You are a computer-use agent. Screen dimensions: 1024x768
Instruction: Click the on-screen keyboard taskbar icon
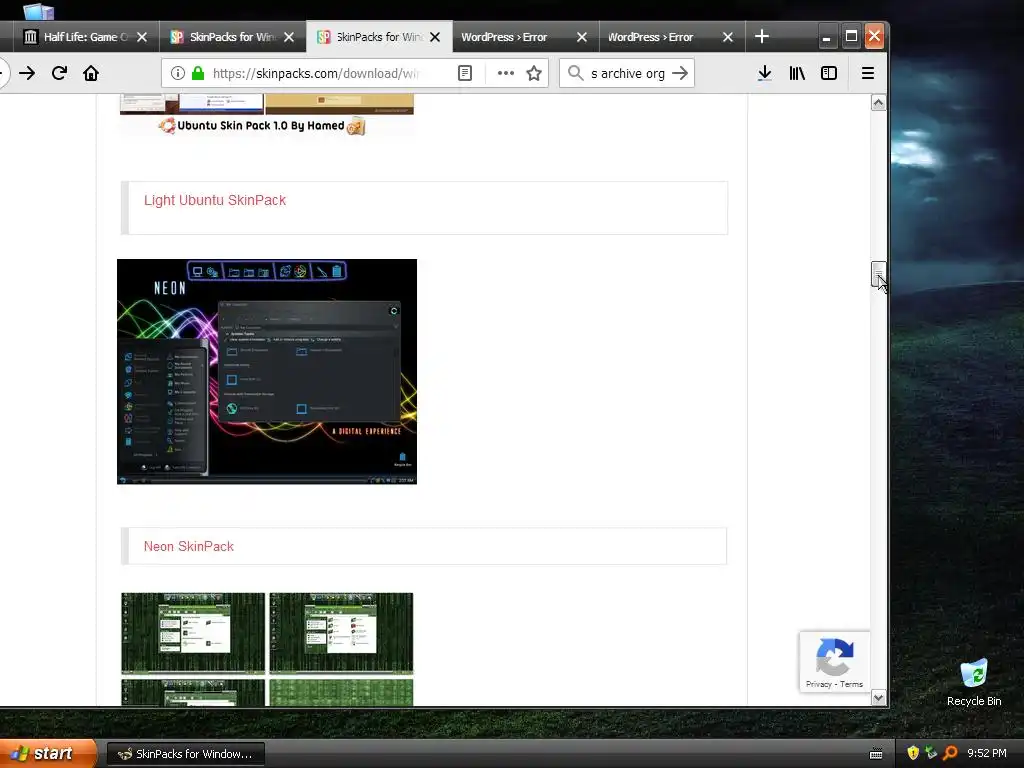tap(876, 754)
